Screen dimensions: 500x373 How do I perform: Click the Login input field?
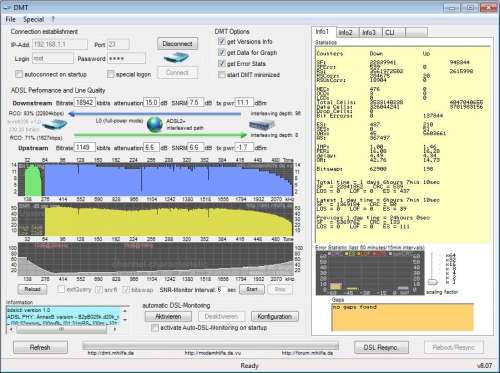[x=53, y=58]
